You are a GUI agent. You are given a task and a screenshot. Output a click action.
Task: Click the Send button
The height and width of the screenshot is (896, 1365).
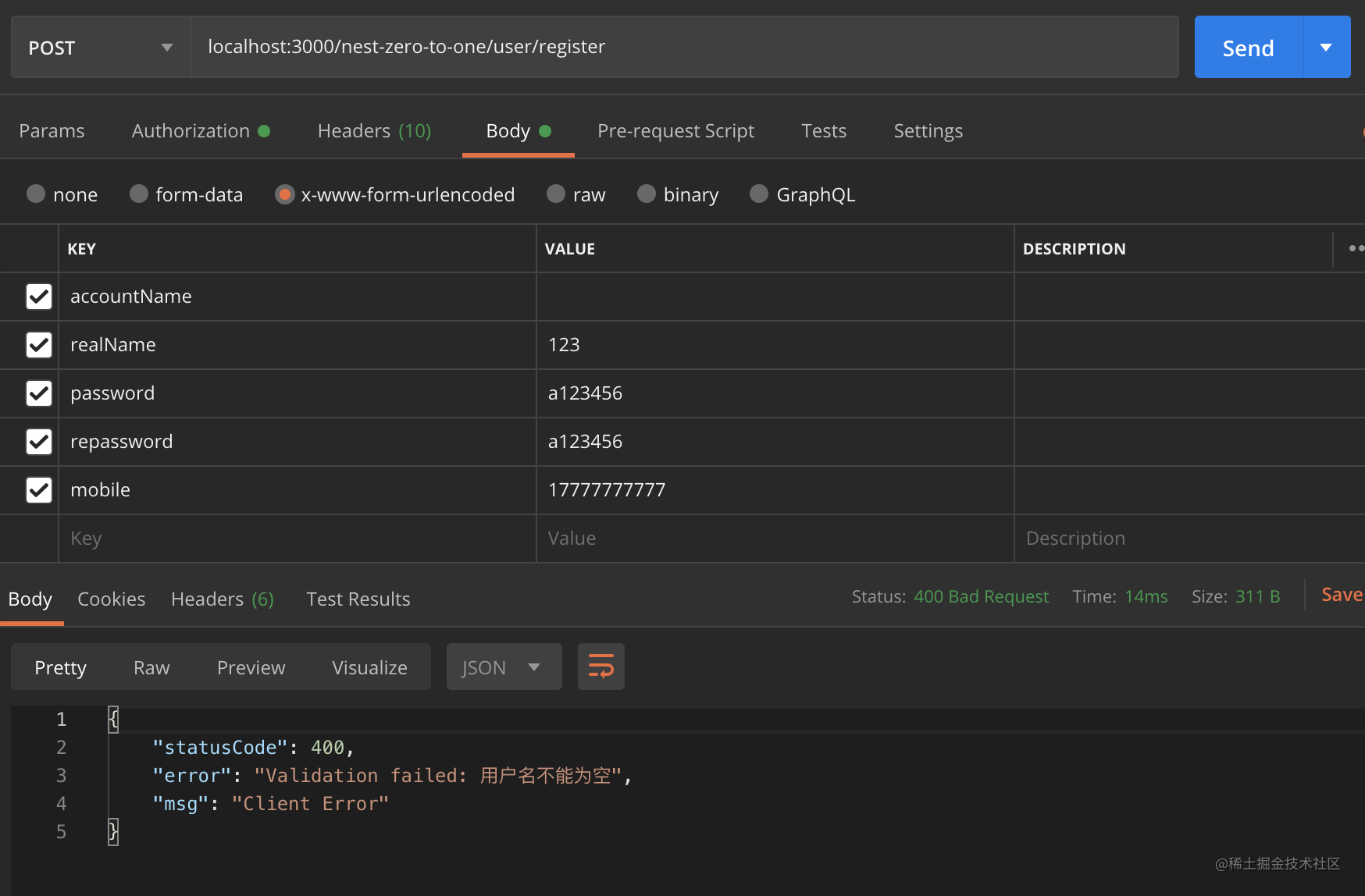click(x=1249, y=47)
